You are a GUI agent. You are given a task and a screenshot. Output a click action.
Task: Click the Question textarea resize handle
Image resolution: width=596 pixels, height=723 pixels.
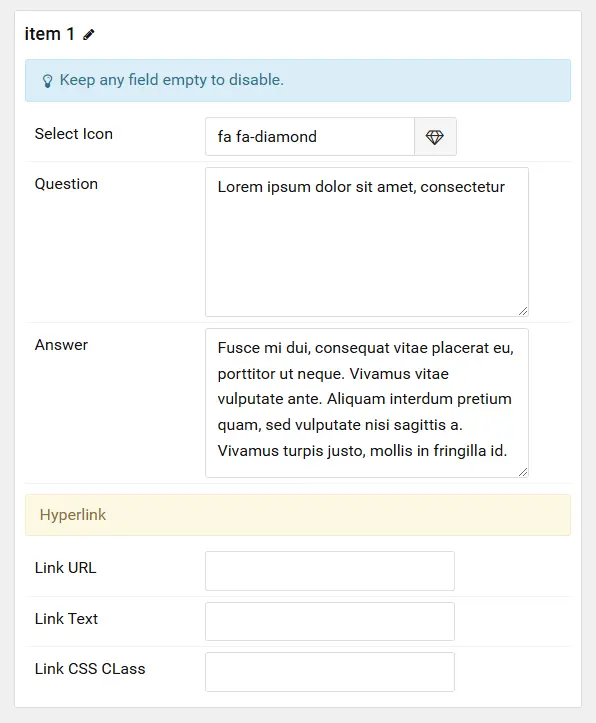click(523, 311)
